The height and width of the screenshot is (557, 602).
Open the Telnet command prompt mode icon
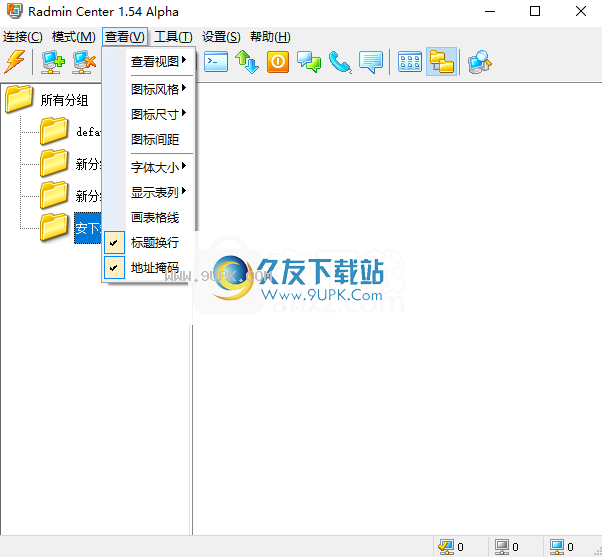(x=216, y=62)
